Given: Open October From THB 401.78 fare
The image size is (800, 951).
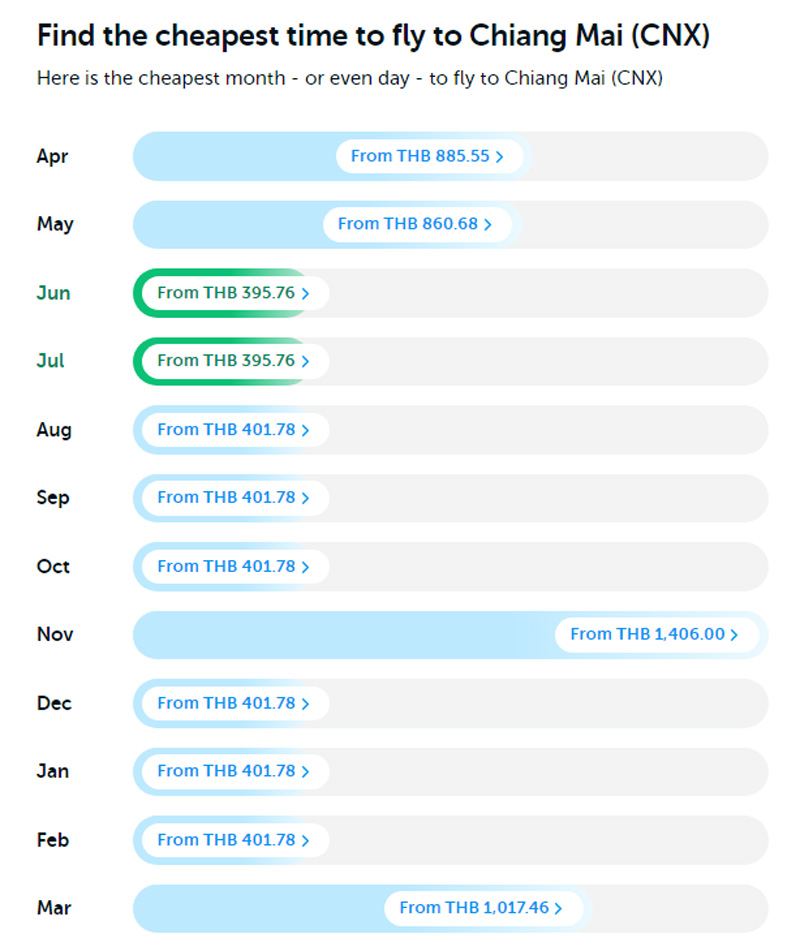Looking at the screenshot, I should (x=226, y=567).
